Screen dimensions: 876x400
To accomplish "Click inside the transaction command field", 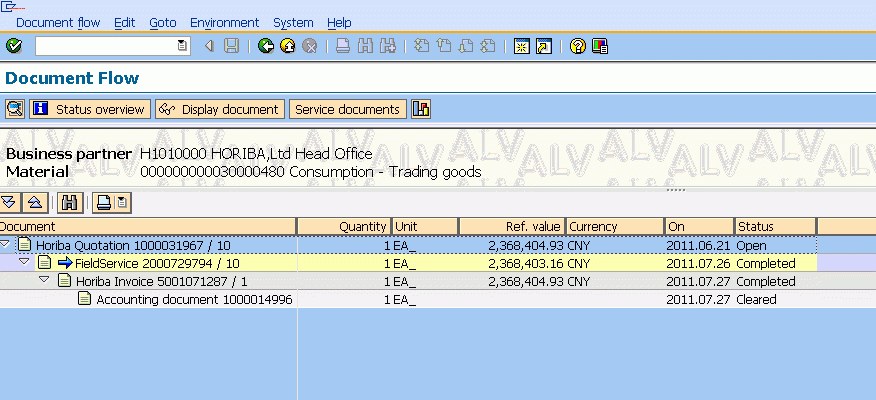I will click(106, 46).
